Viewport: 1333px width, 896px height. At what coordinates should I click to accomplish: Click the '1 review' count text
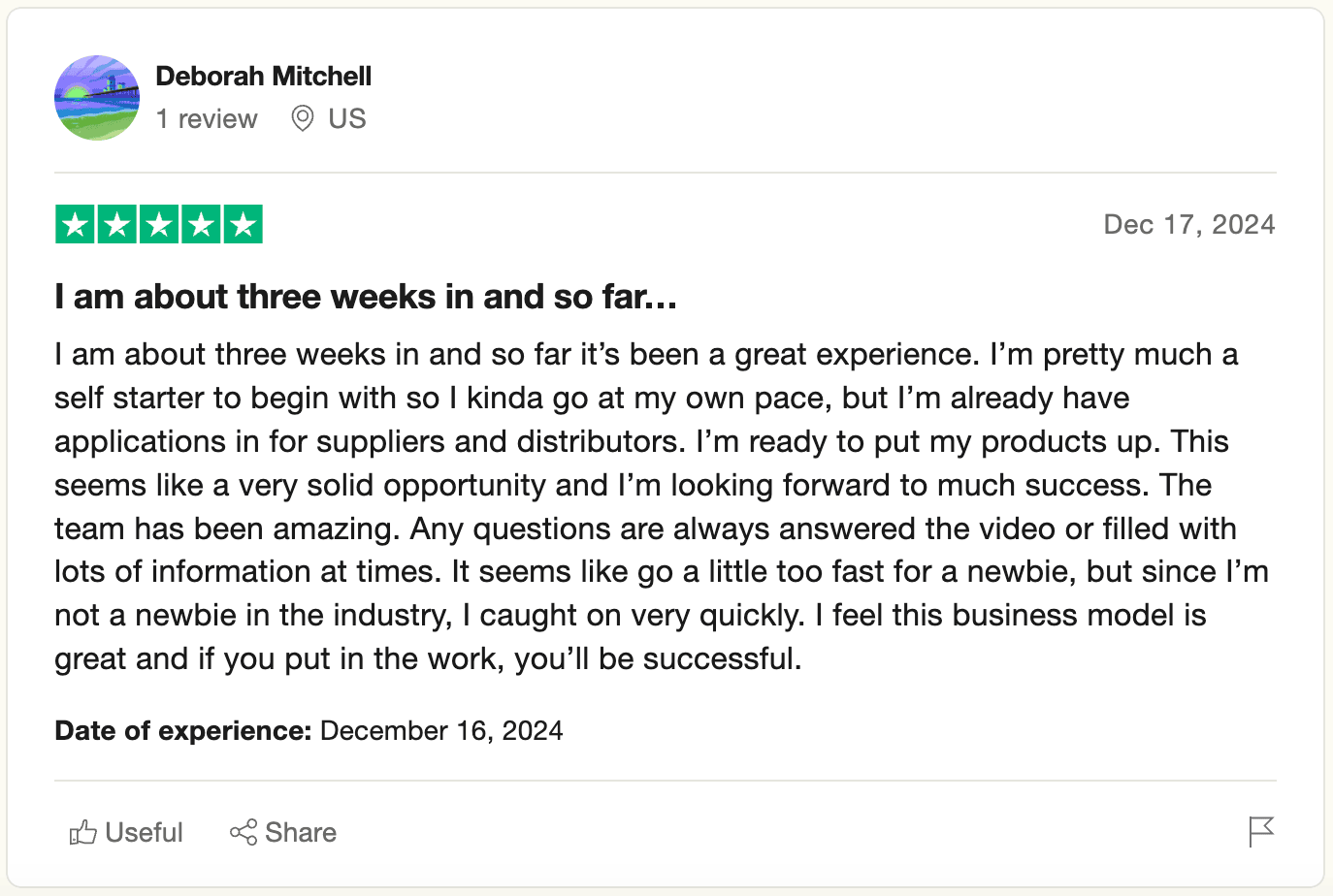coord(207,118)
